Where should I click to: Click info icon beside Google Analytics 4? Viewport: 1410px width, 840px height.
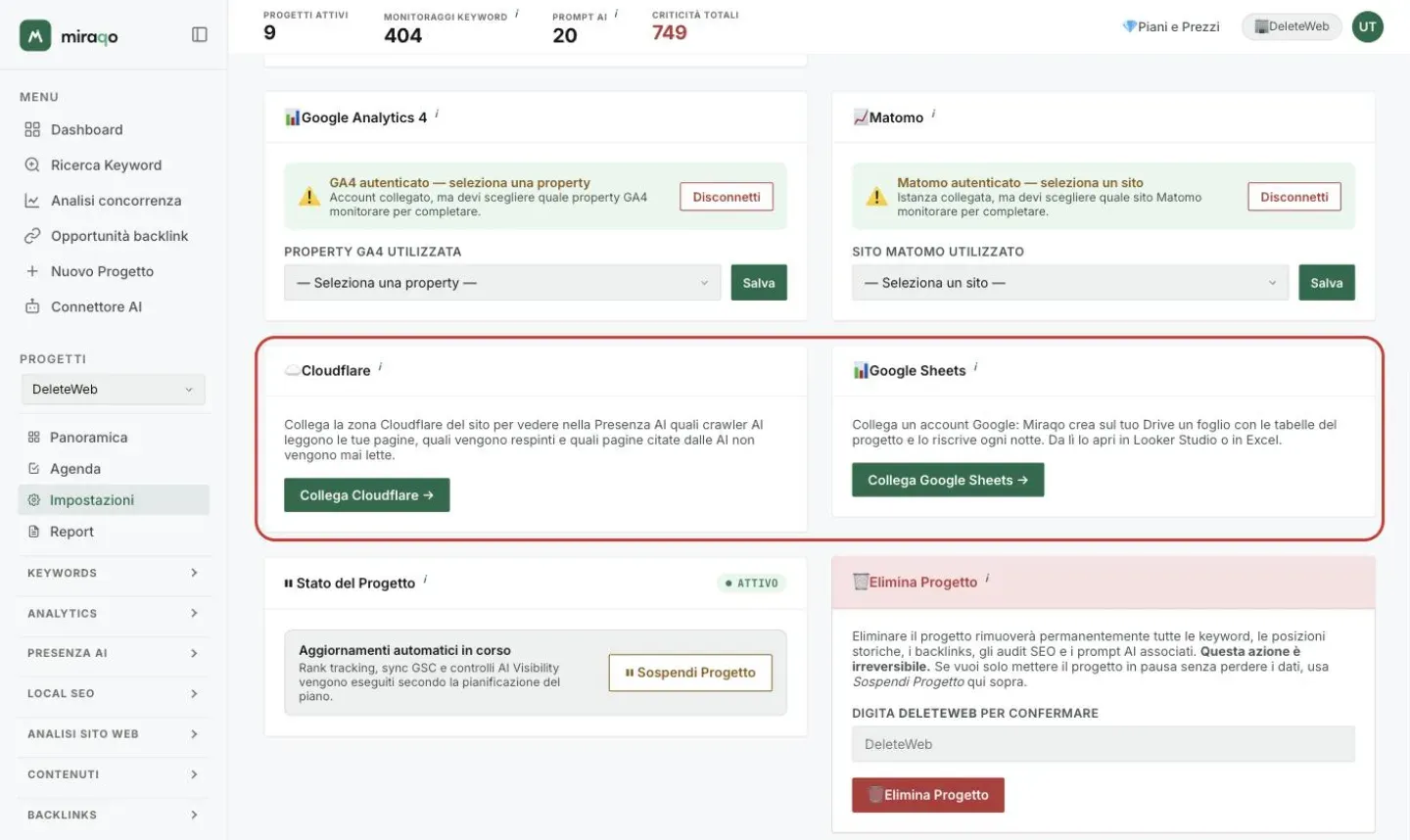[437, 114]
